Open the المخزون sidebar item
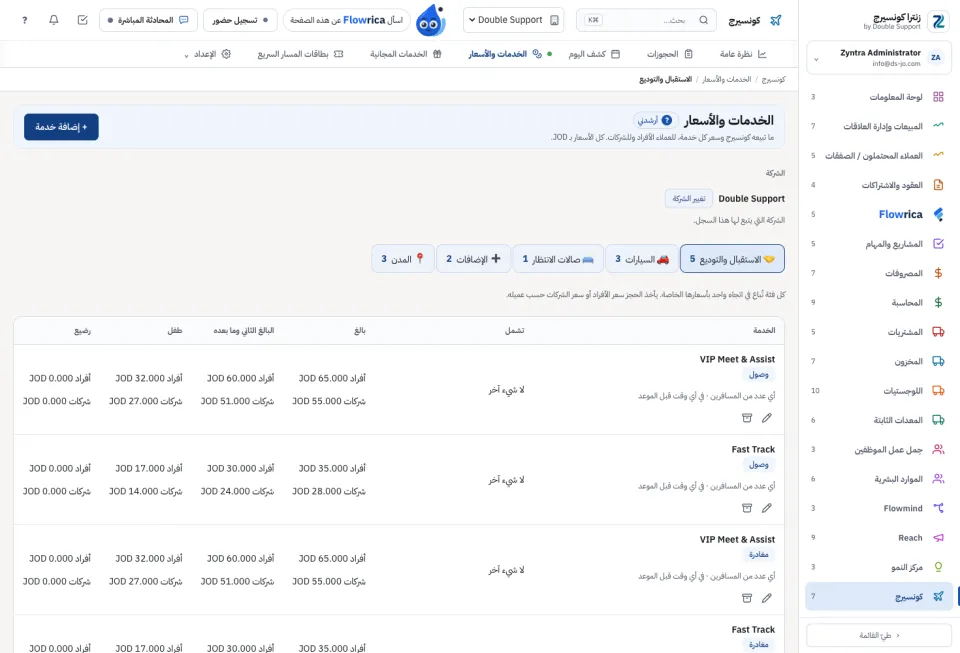960x653 pixels. (879, 361)
